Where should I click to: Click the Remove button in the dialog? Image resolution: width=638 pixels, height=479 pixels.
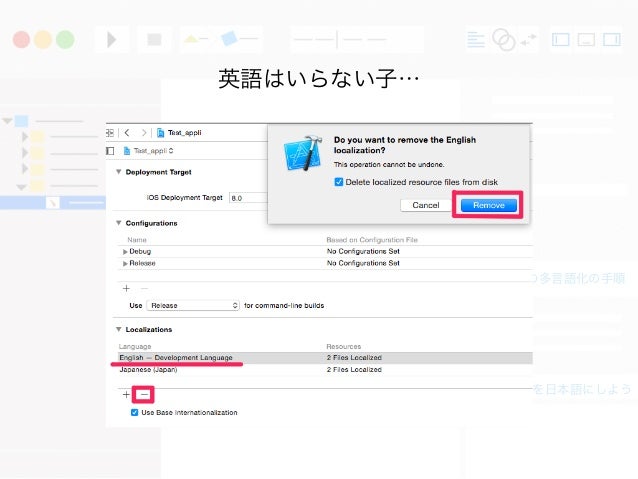coord(488,205)
